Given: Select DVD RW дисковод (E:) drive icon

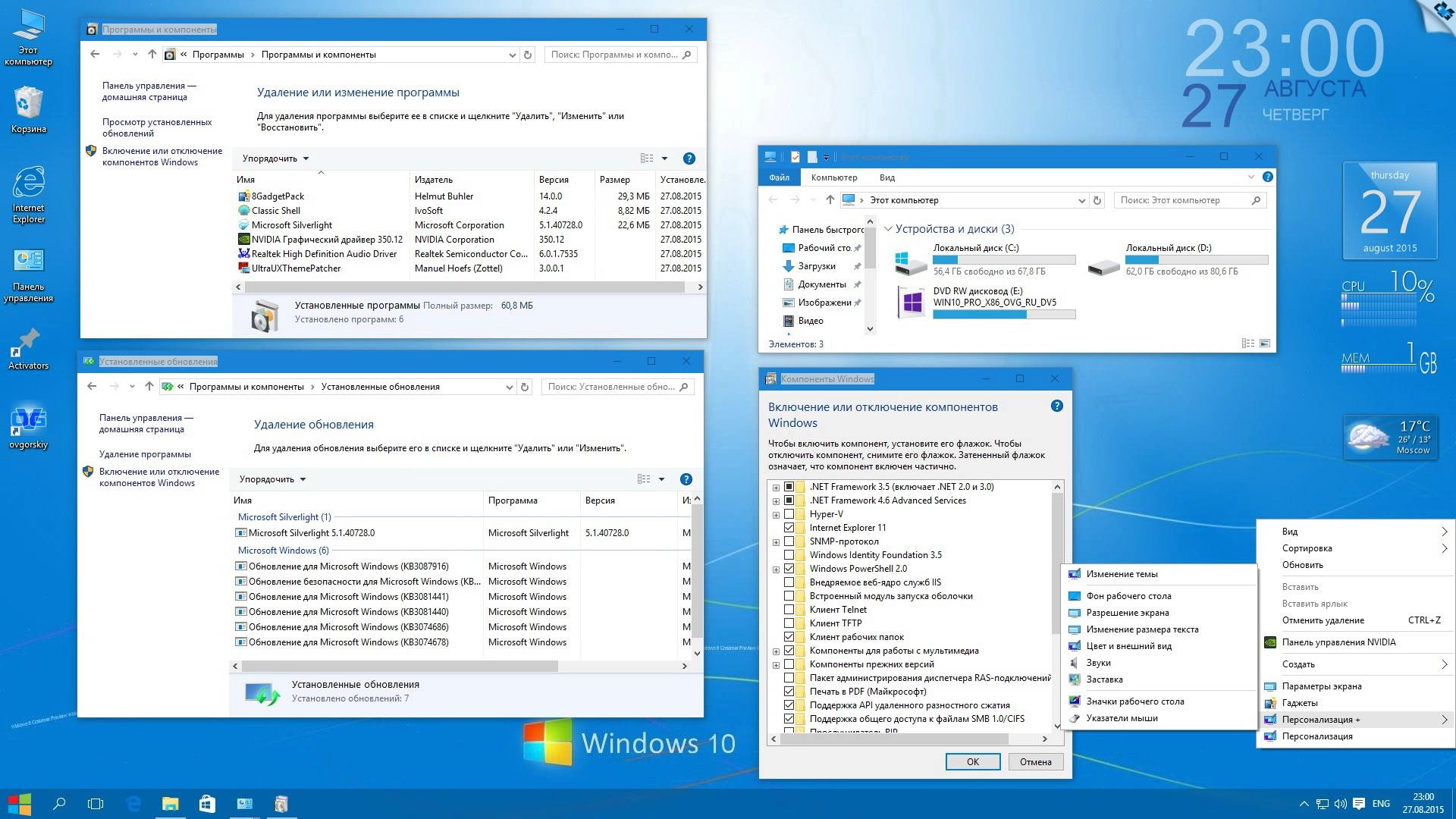Looking at the screenshot, I should pyautogui.click(x=912, y=302).
